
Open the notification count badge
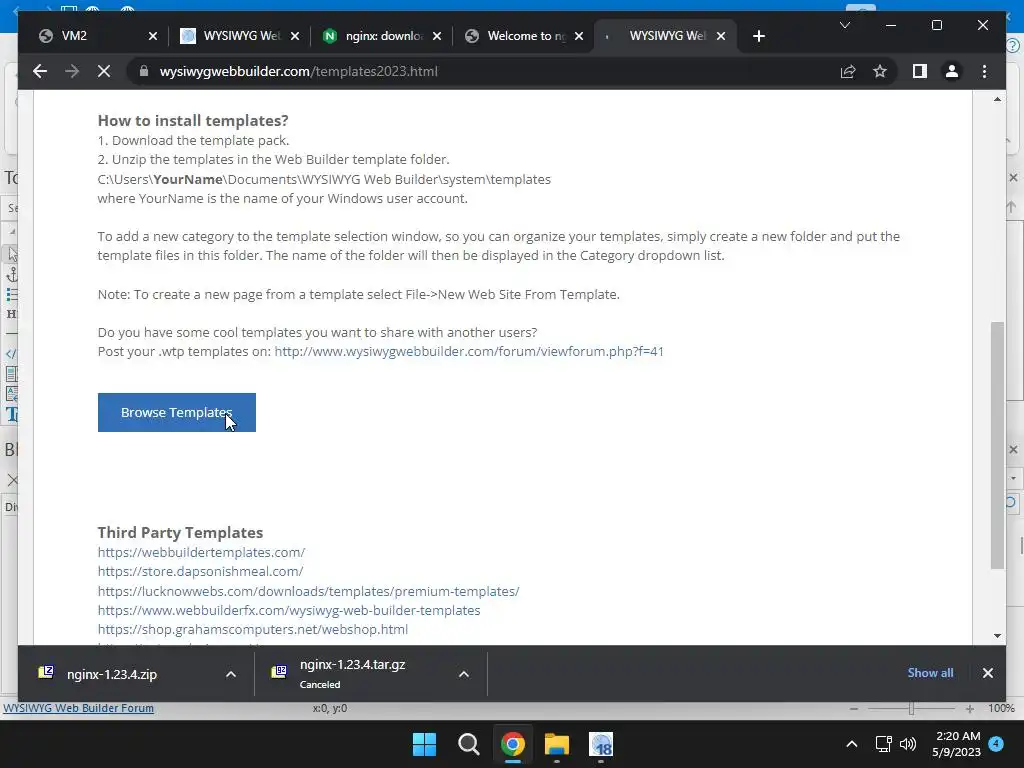(996, 744)
